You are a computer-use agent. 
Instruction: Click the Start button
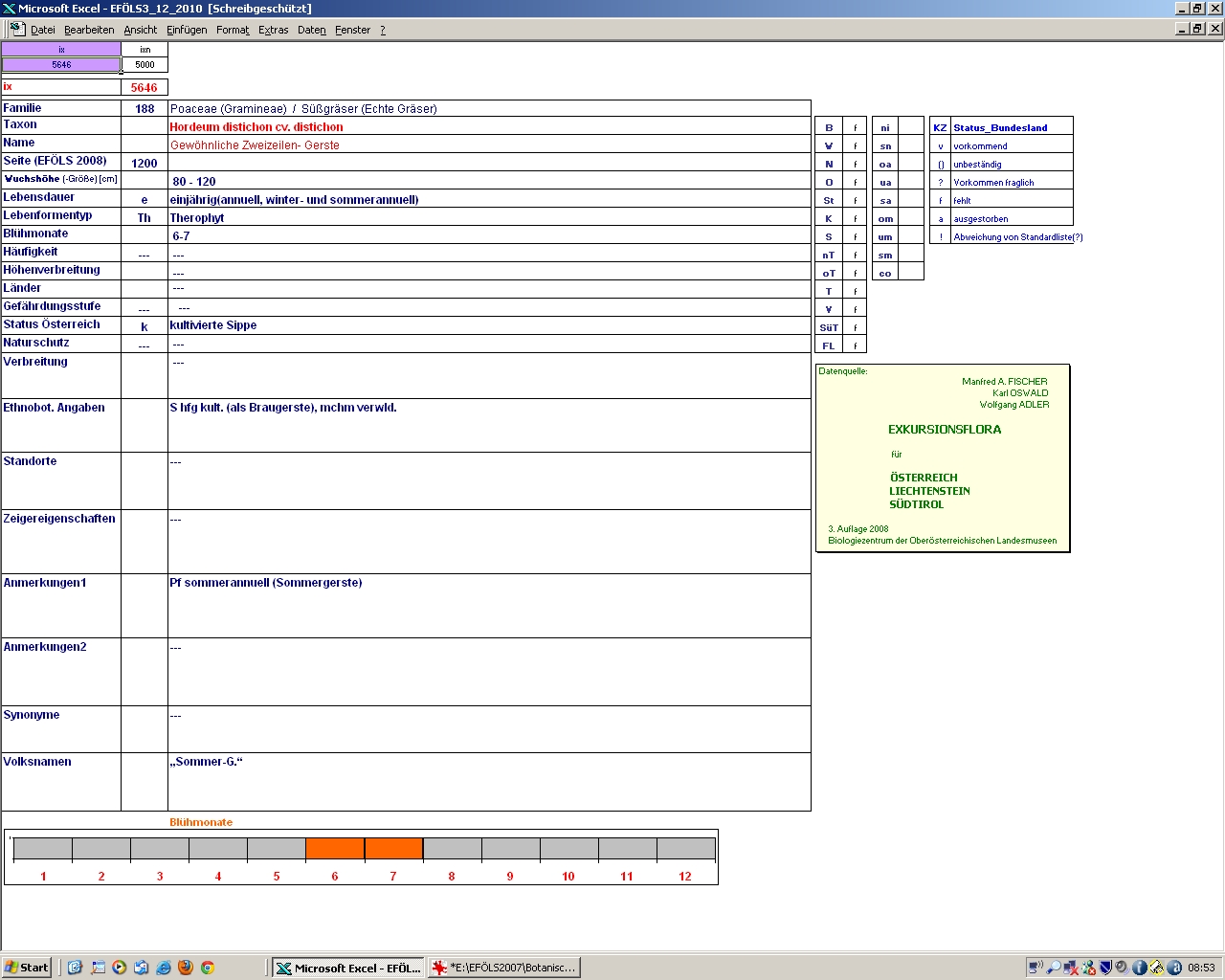pyautogui.click(x=27, y=968)
